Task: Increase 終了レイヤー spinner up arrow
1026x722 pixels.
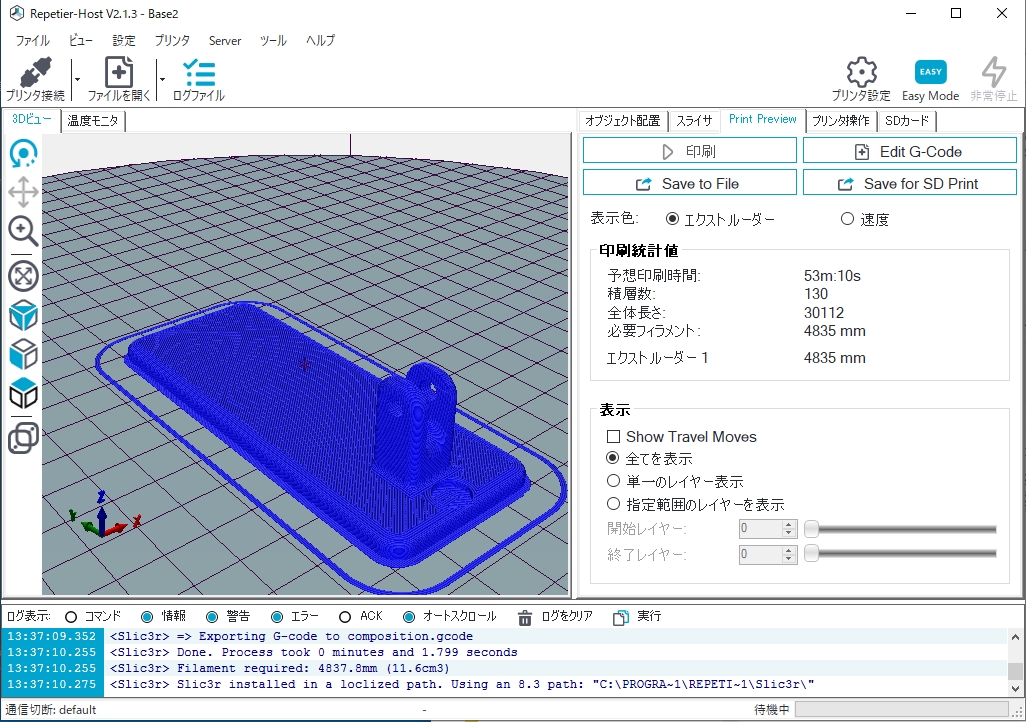Action: [x=788, y=551]
